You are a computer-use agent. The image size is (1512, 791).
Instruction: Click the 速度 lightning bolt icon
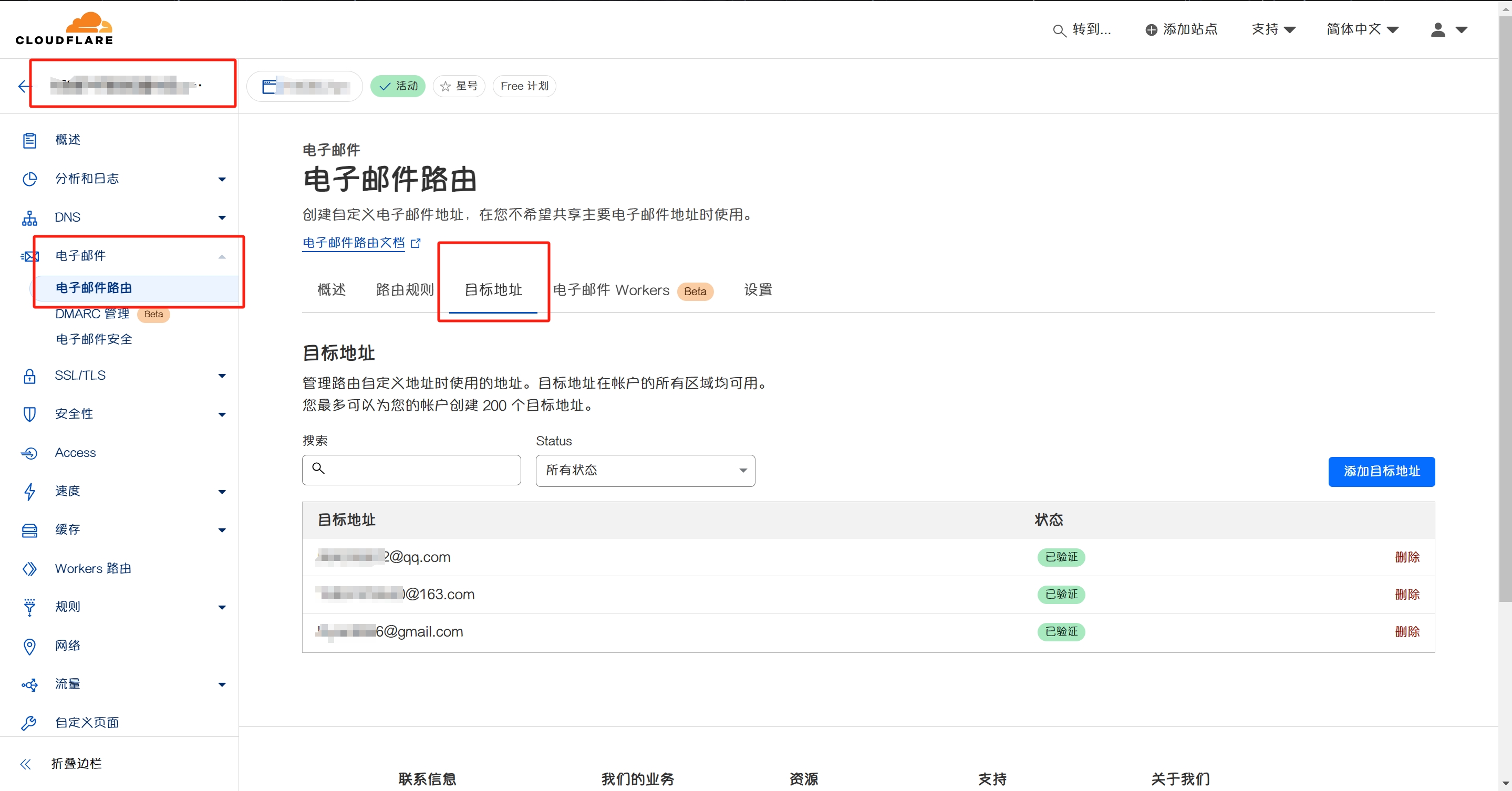point(29,491)
